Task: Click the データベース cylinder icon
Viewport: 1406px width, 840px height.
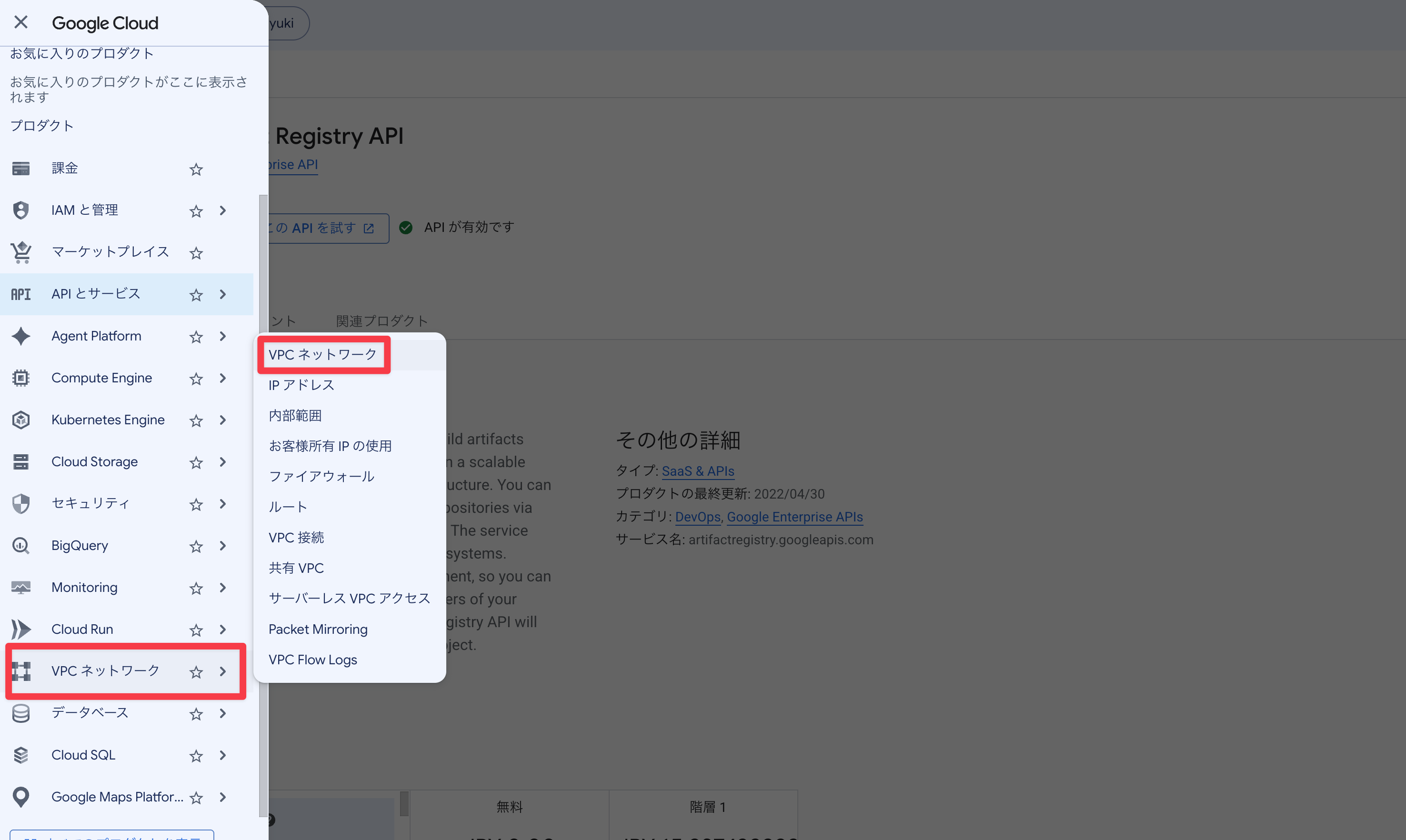Action: coord(21,713)
